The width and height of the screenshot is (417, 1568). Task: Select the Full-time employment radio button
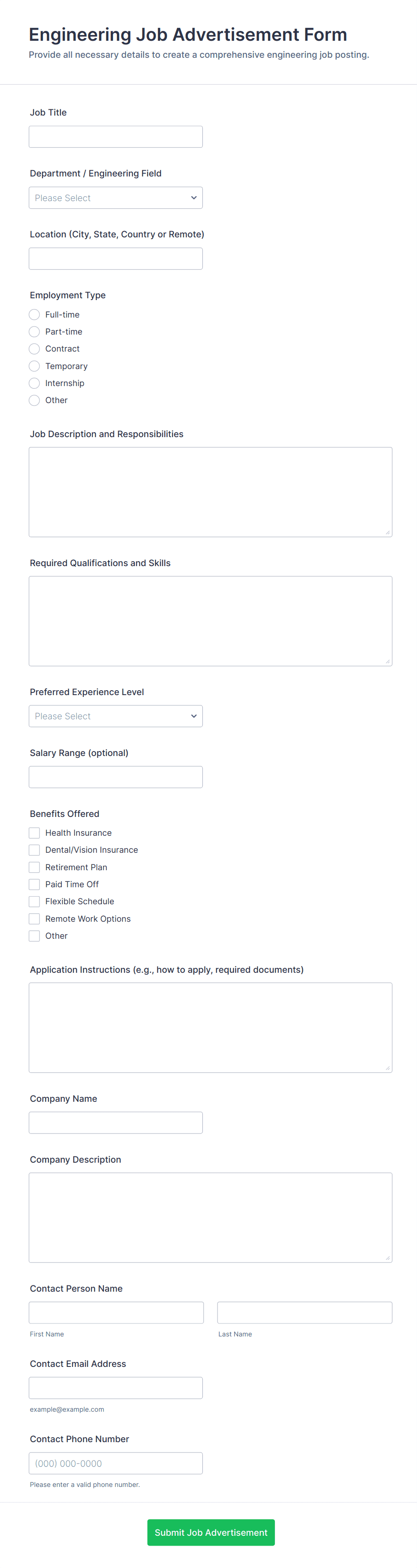(x=35, y=315)
